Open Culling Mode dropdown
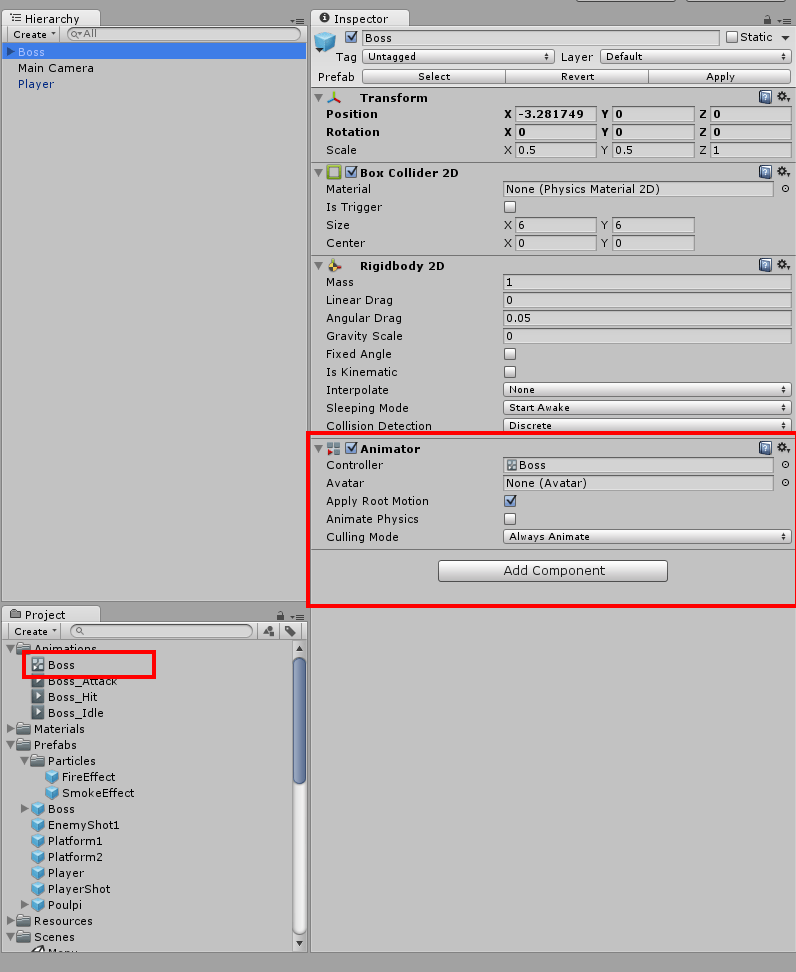This screenshot has height=972, width=796. coord(647,536)
